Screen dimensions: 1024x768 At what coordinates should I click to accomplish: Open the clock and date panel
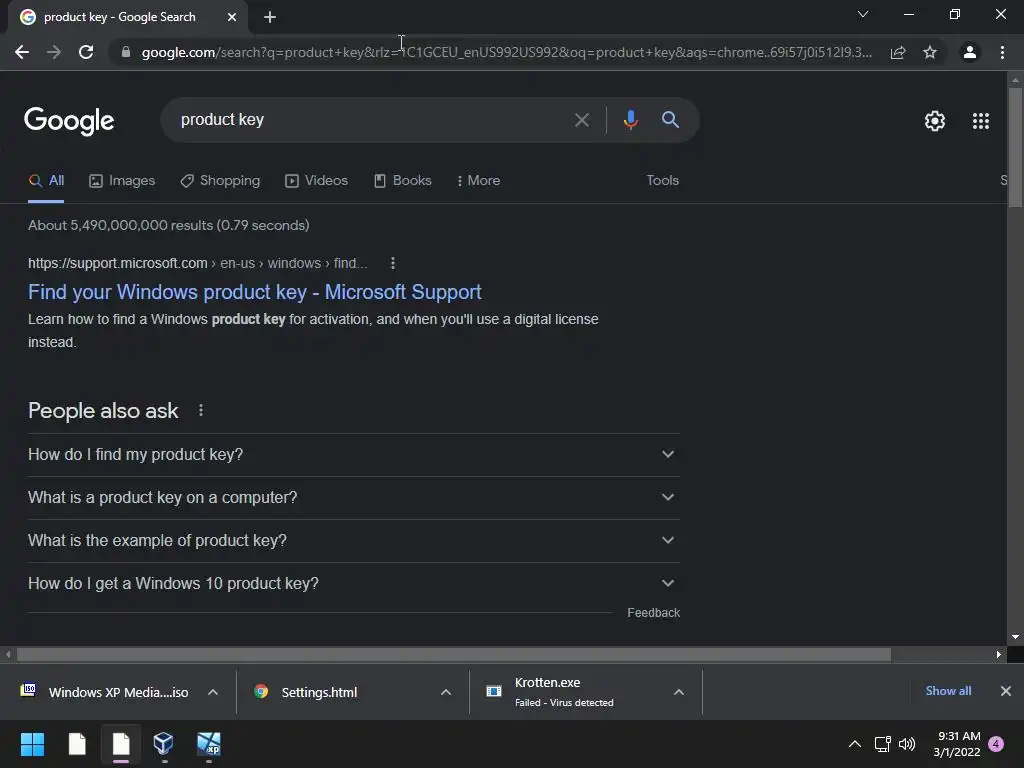click(x=957, y=744)
